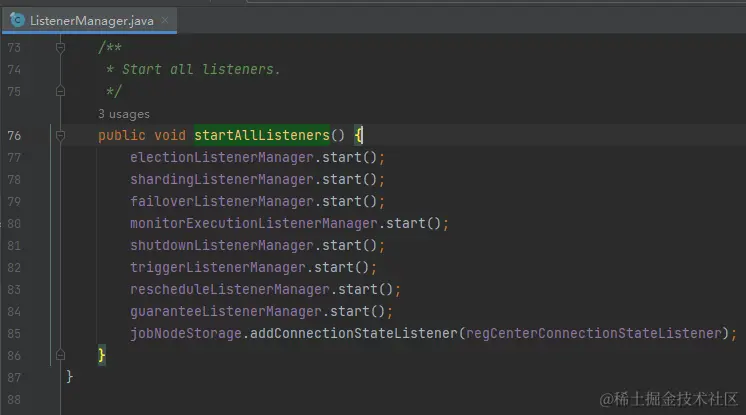Click line number 80 in the gutter
The image size is (746, 415).
pos(14,223)
